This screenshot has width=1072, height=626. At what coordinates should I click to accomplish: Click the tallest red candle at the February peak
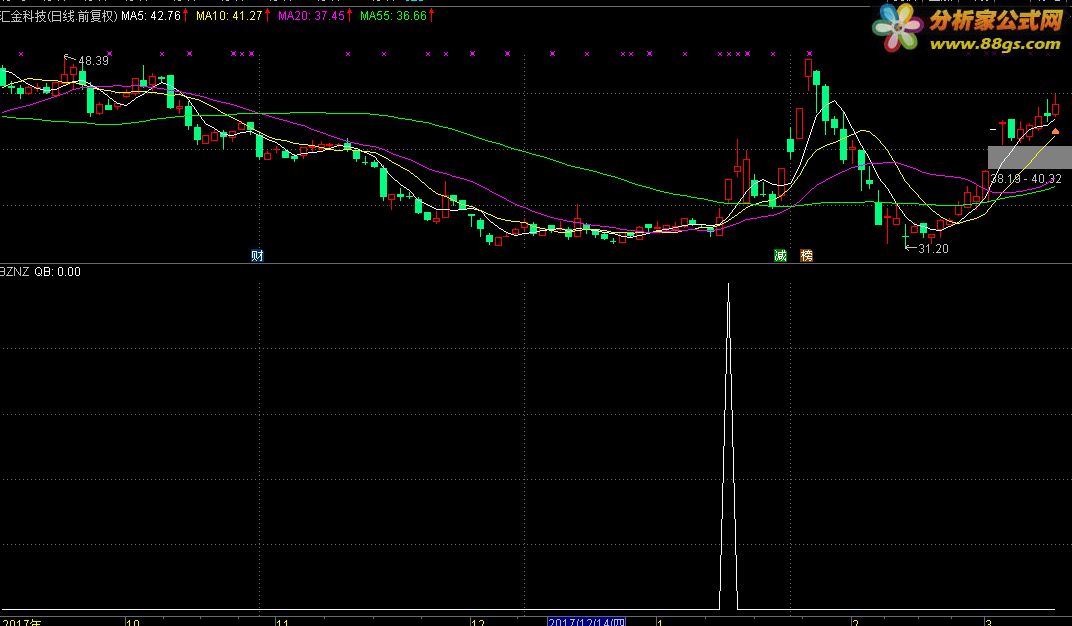808,70
